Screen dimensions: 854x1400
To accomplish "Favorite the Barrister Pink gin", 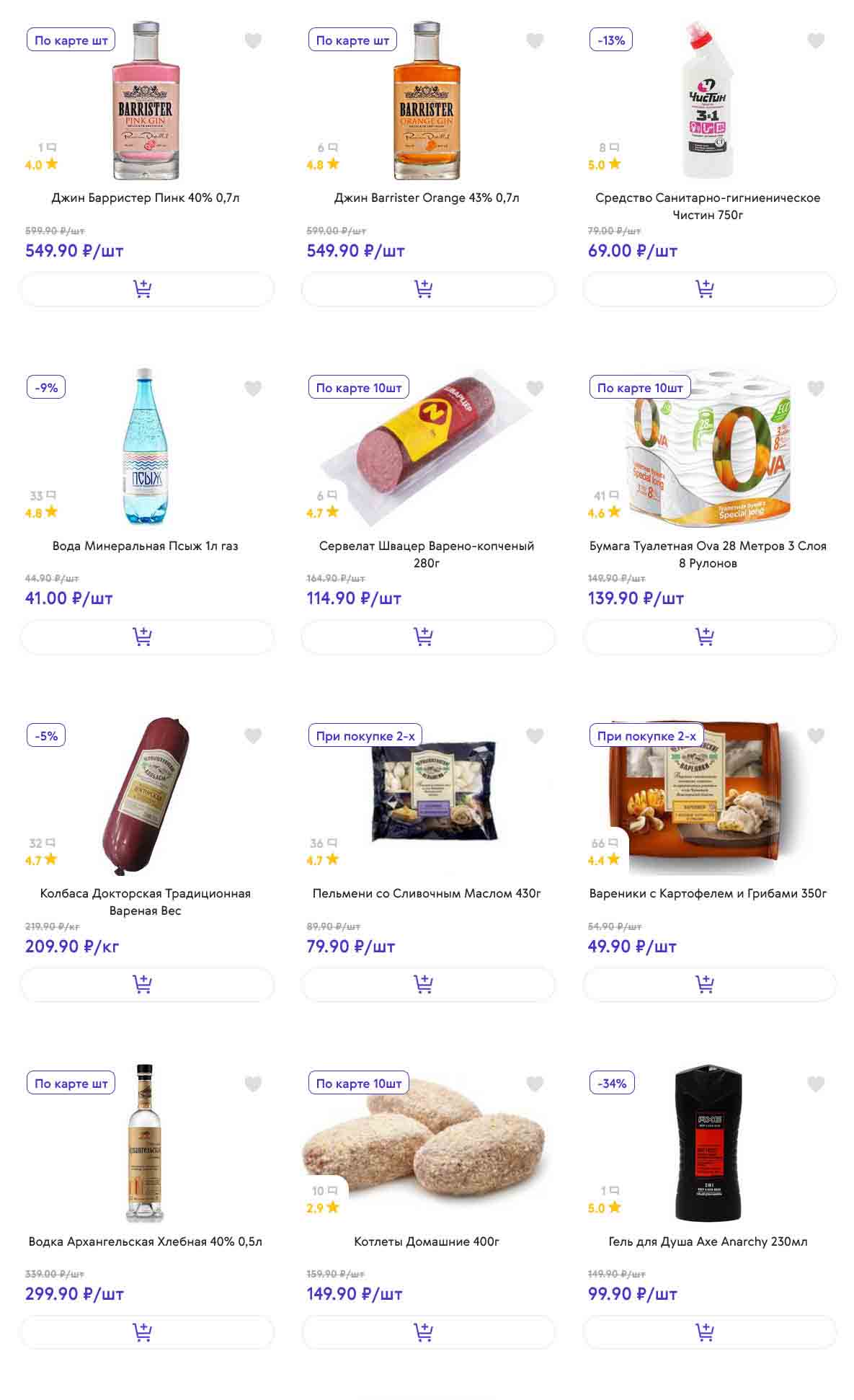I will point(253,41).
